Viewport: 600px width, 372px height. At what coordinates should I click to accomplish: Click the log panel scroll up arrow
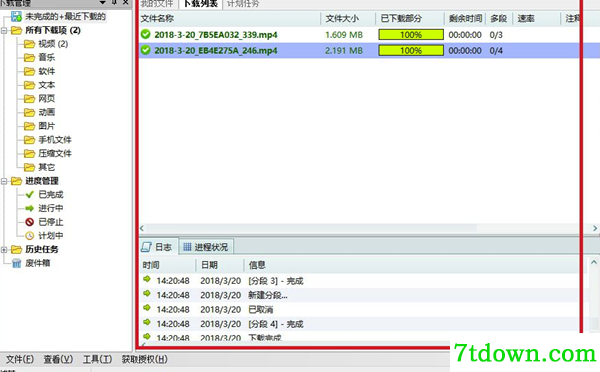(593, 263)
